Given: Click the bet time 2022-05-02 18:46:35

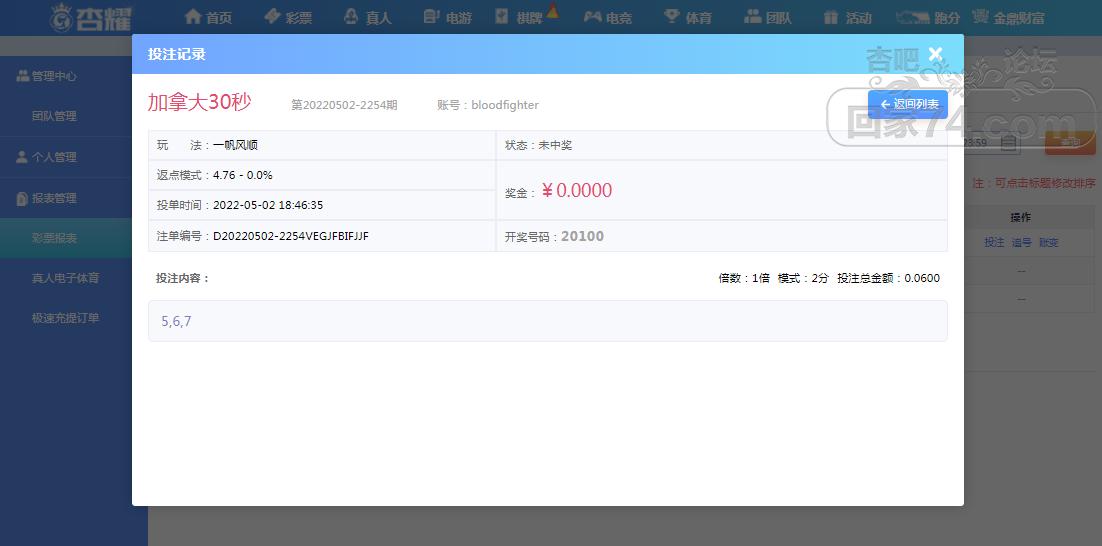Looking at the screenshot, I should point(268,205).
